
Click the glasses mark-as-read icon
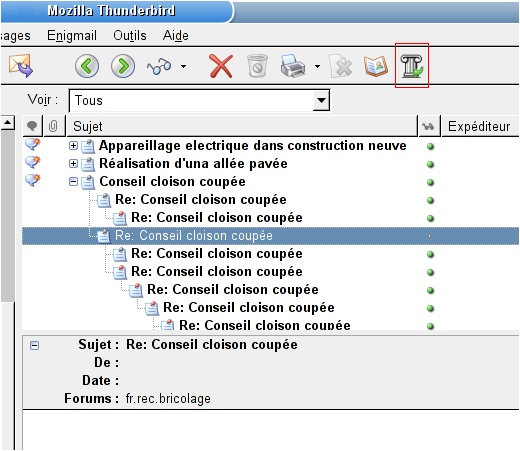coord(159,66)
